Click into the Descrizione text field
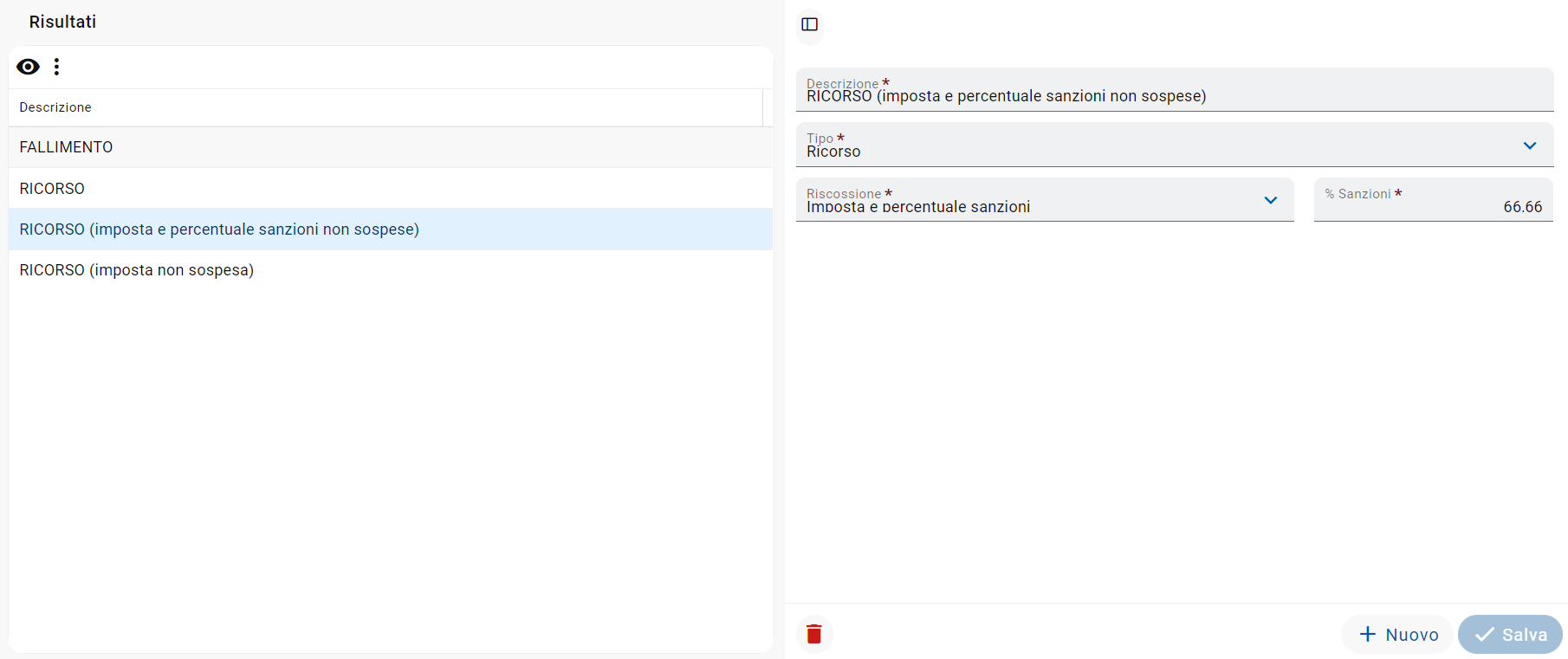This screenshot has height=659, width=1568. click(1174, 95)
